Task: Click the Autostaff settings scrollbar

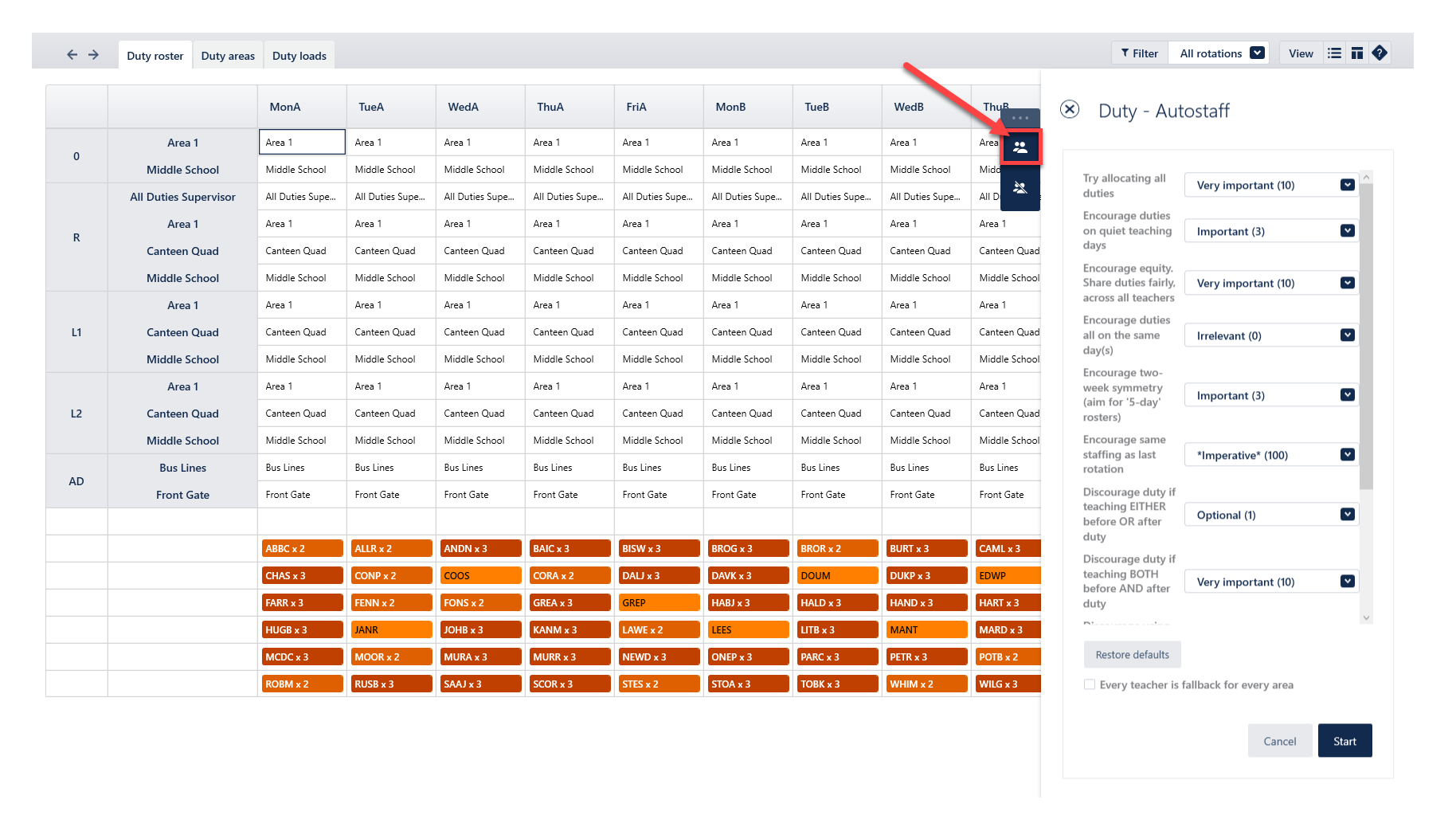Action: coord(1367,337)
